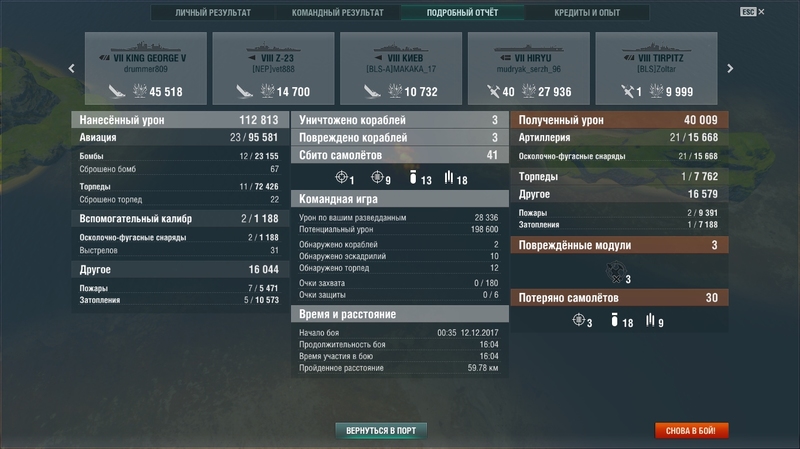Screen dimensions: 800x449
Task: Click the damage icon on Tirpitz card
Action: pyautogui.click(x=656, y=91)
